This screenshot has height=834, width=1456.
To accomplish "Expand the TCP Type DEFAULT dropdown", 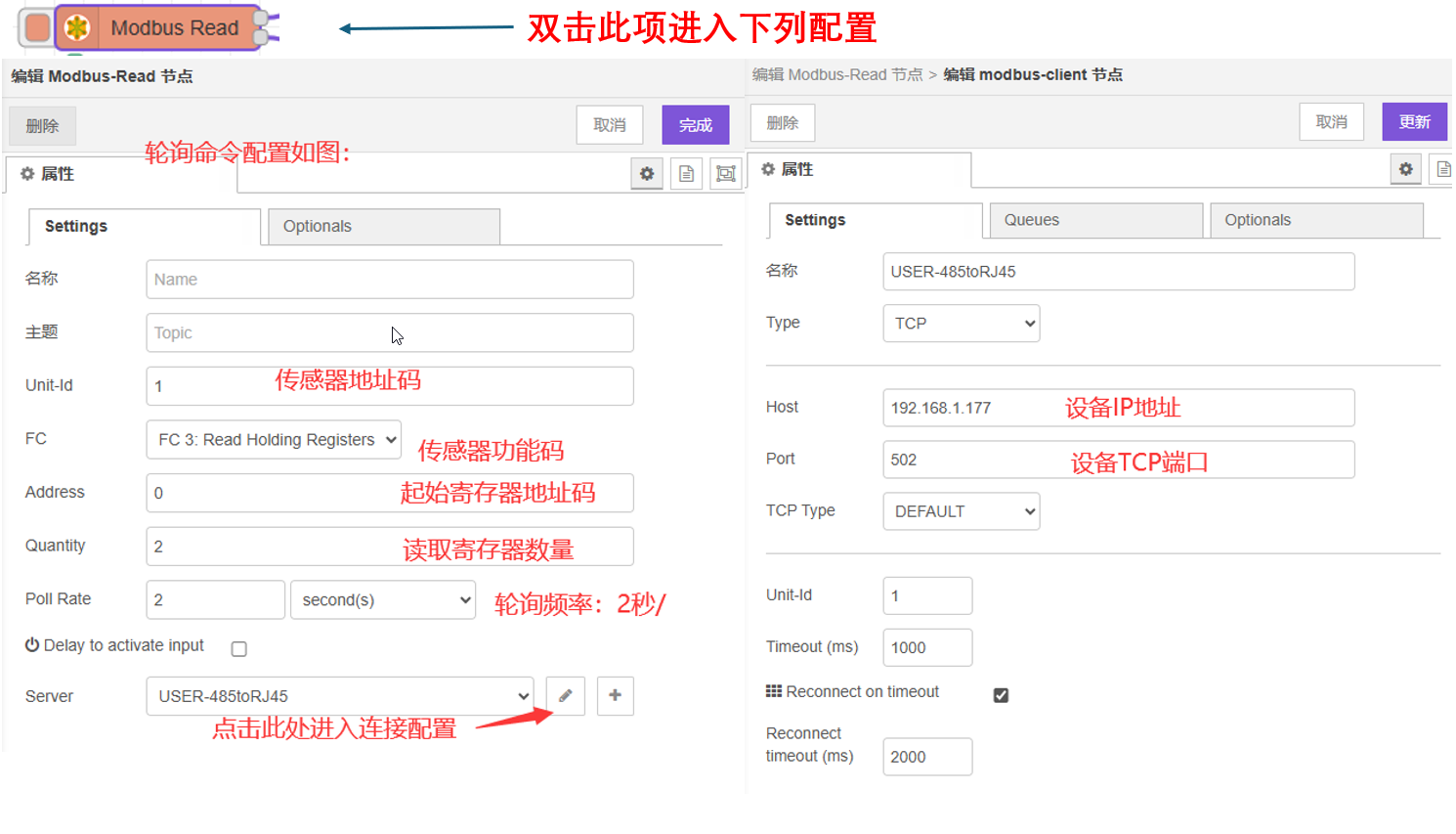I will pos(961,511).
